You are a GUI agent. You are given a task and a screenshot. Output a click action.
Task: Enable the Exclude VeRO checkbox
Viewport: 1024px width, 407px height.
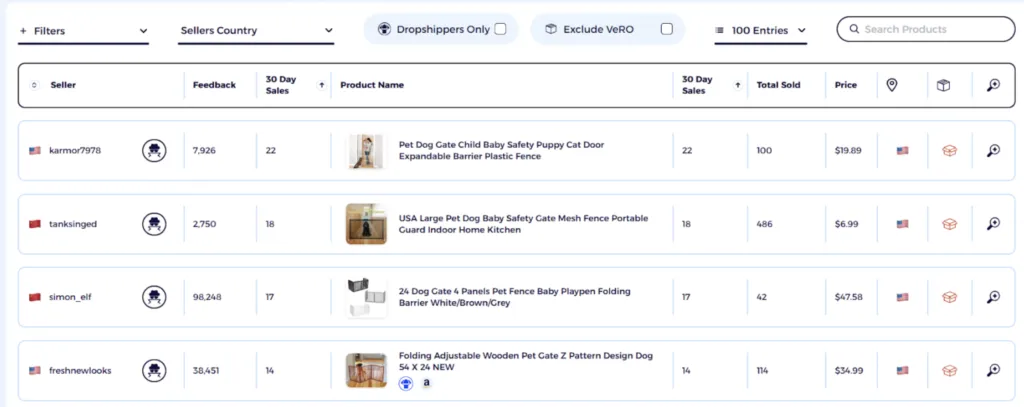click(x=667, y=29)
